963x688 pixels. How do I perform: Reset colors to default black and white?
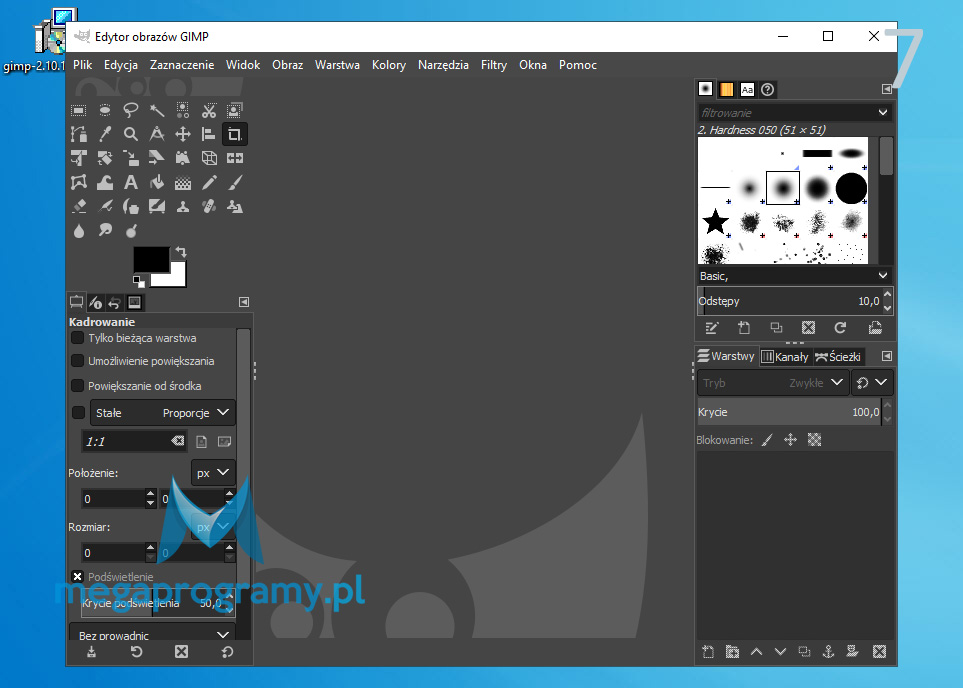point(139,282)
